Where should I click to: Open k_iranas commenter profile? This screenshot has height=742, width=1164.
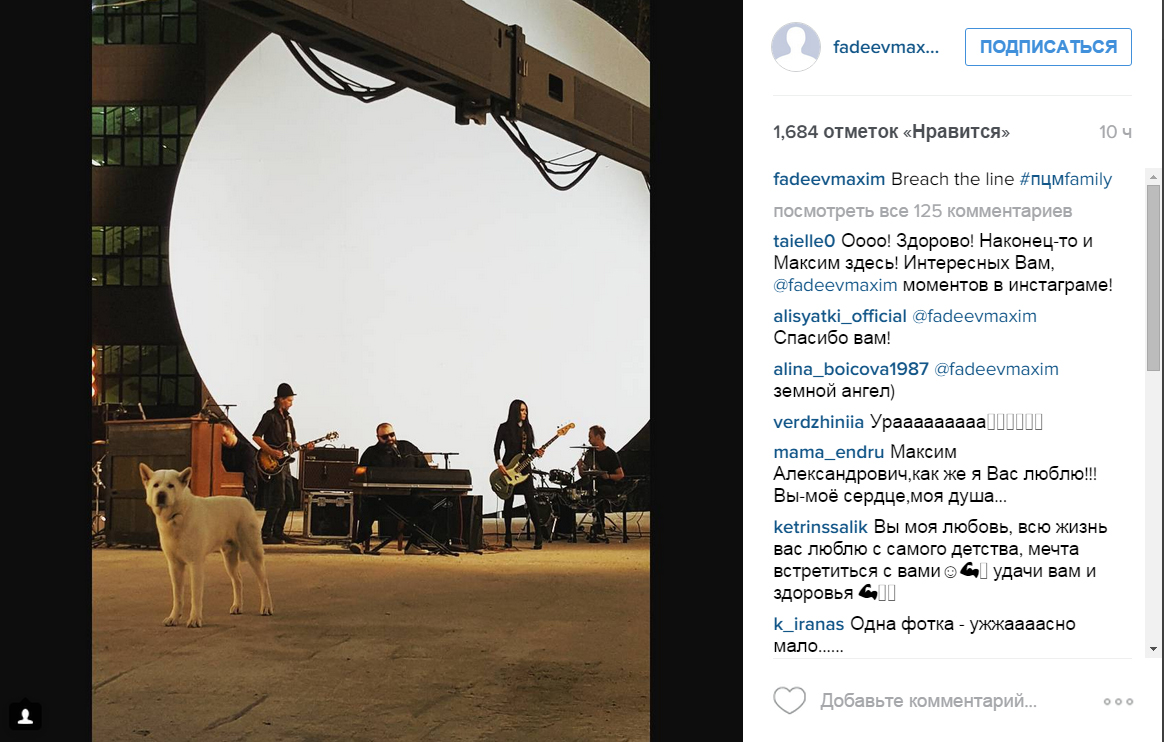[x=808, y=624]
